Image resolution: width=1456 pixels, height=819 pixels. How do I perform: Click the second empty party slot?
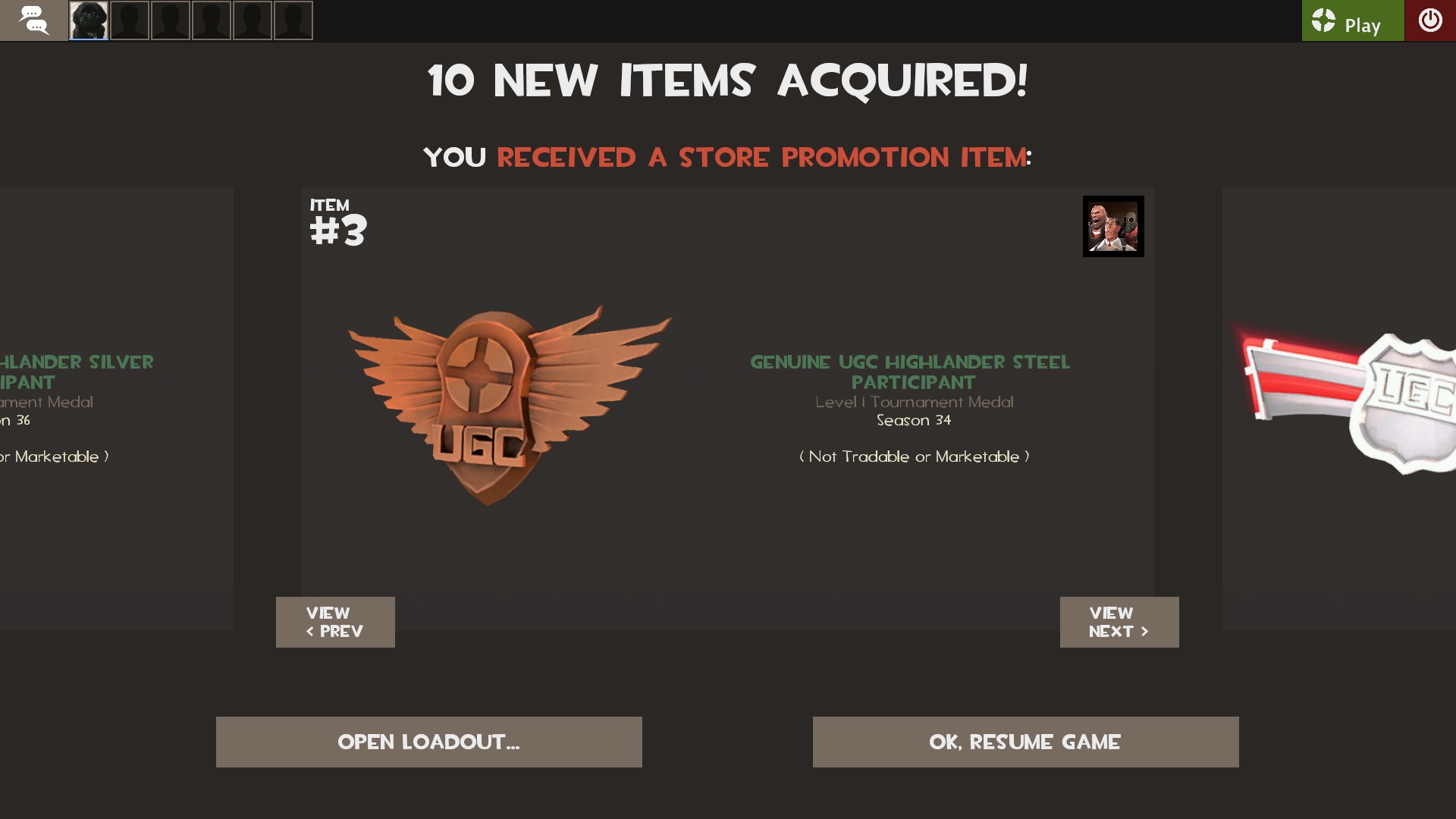coord(130,20)
